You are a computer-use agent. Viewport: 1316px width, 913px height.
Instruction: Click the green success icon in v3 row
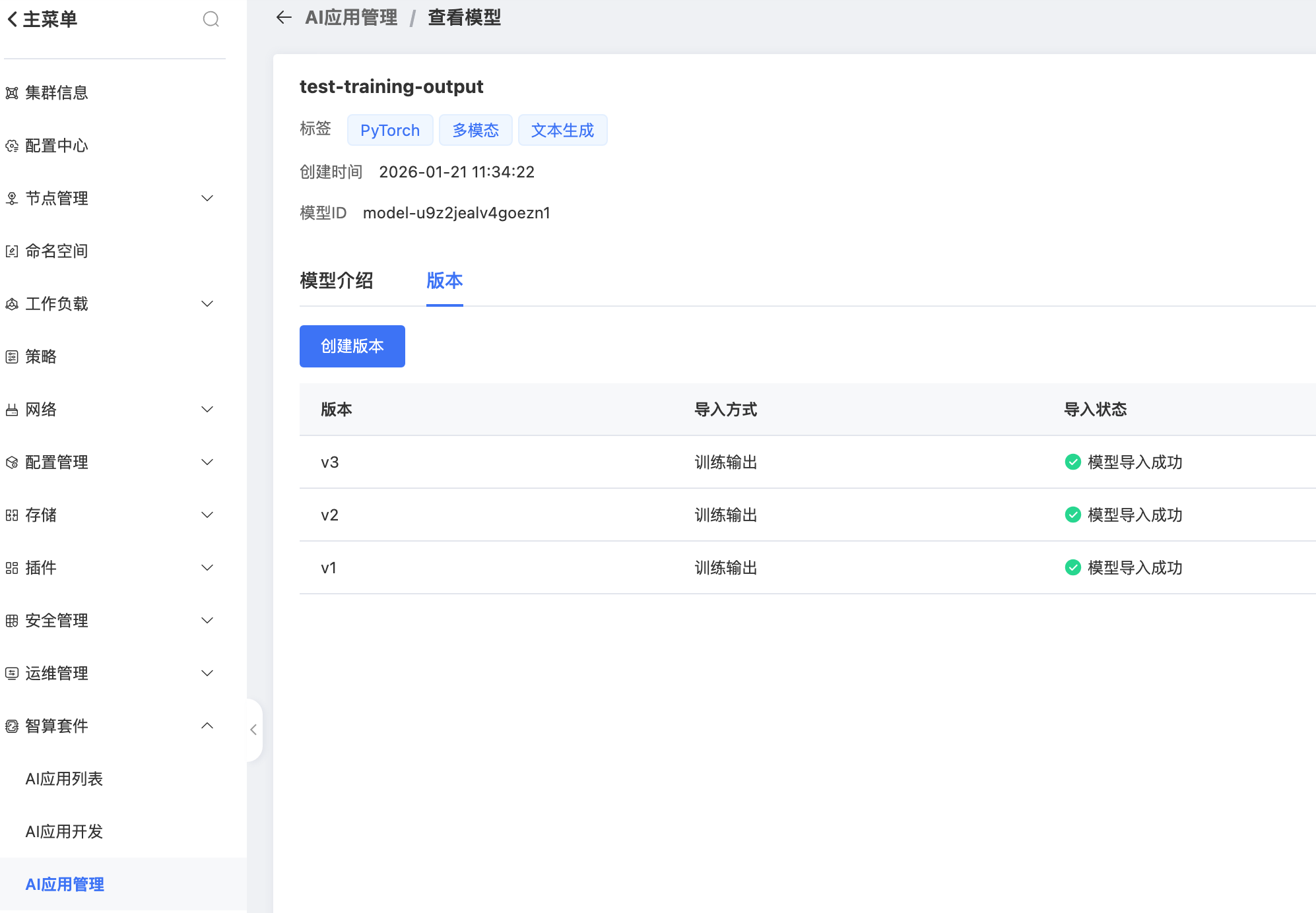click(1072, 462)
